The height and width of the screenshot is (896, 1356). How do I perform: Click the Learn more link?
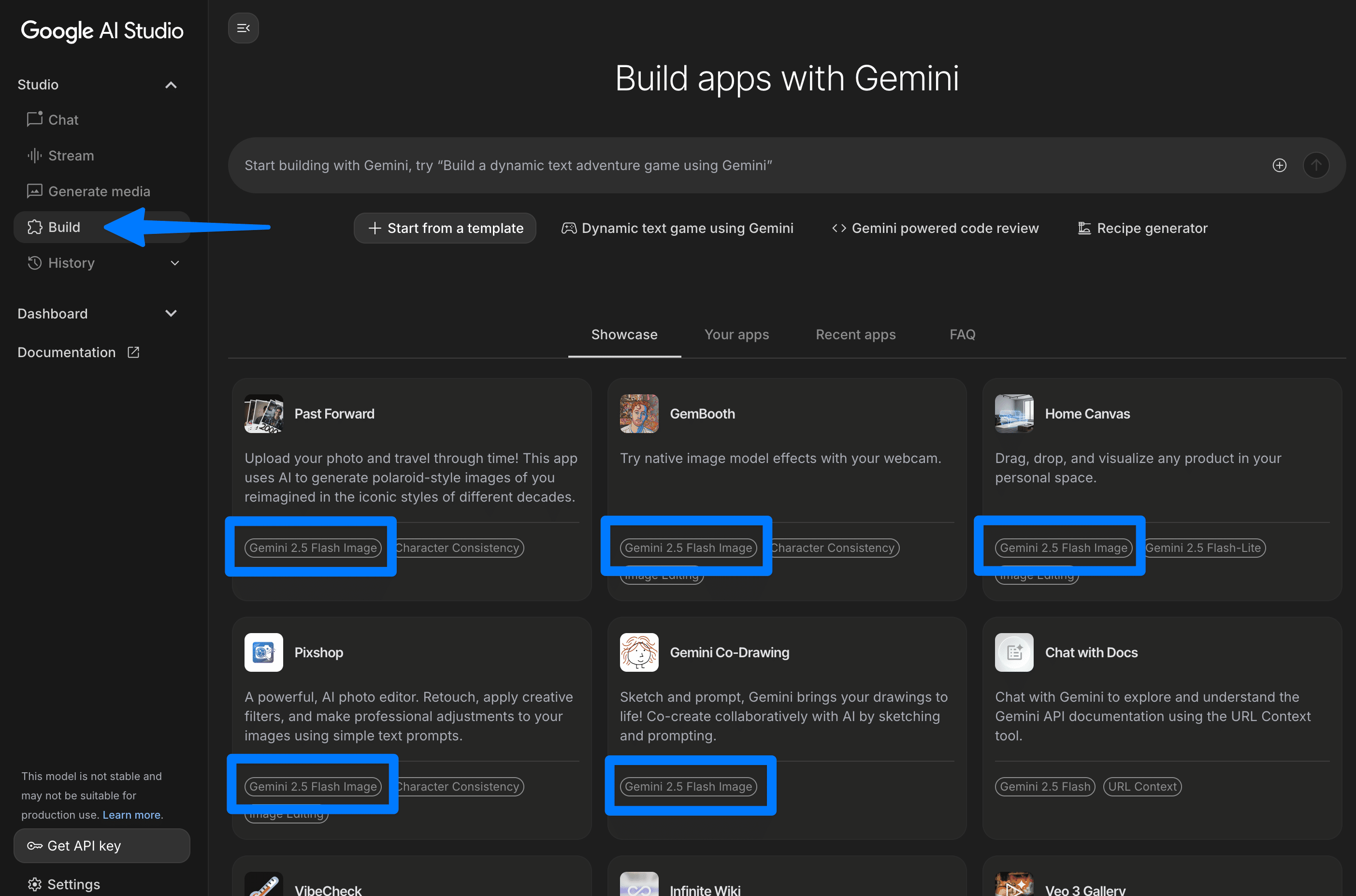[x=131, y=814]
